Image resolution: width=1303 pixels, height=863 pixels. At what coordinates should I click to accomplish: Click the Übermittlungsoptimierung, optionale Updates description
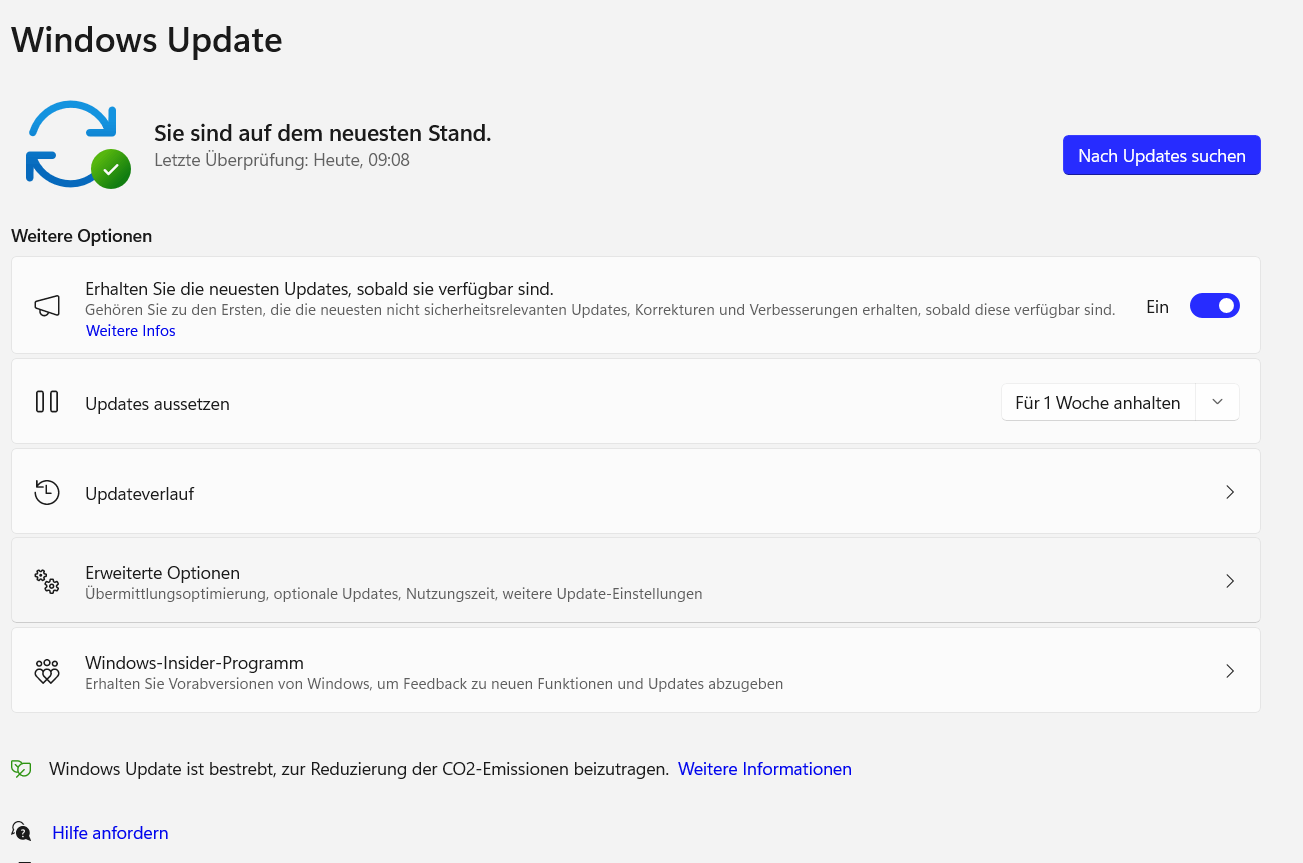[394, 594]
